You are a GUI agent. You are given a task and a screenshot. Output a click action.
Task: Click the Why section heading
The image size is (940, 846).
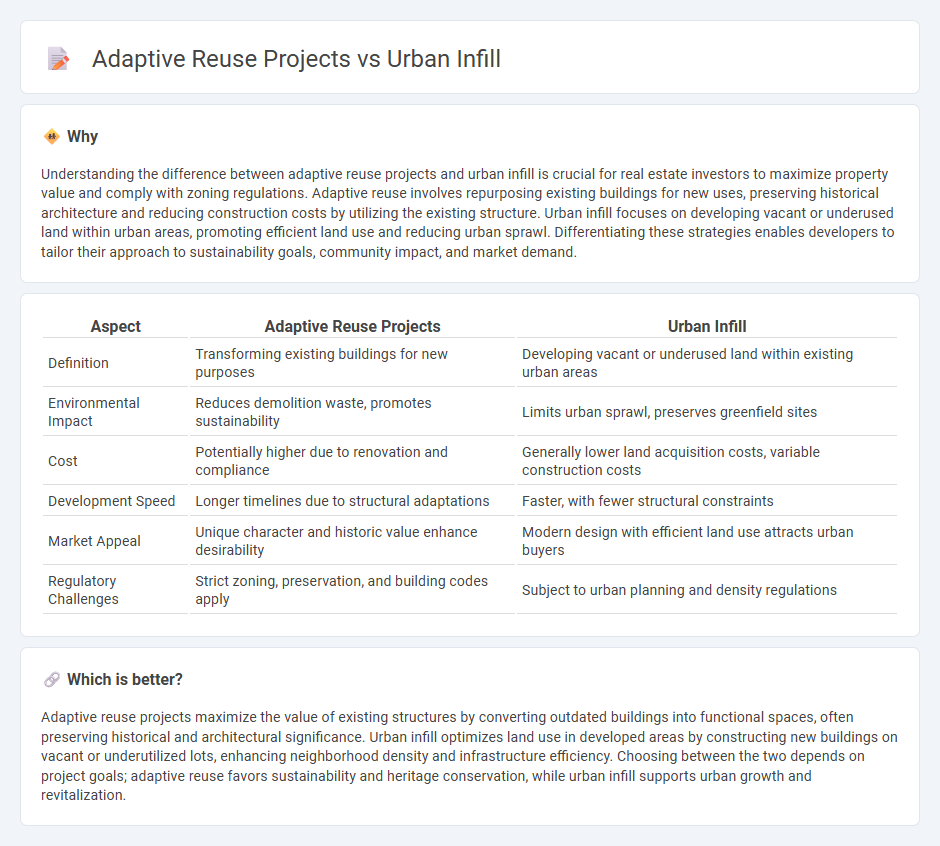pyautogui.click(x=82, y=137)
